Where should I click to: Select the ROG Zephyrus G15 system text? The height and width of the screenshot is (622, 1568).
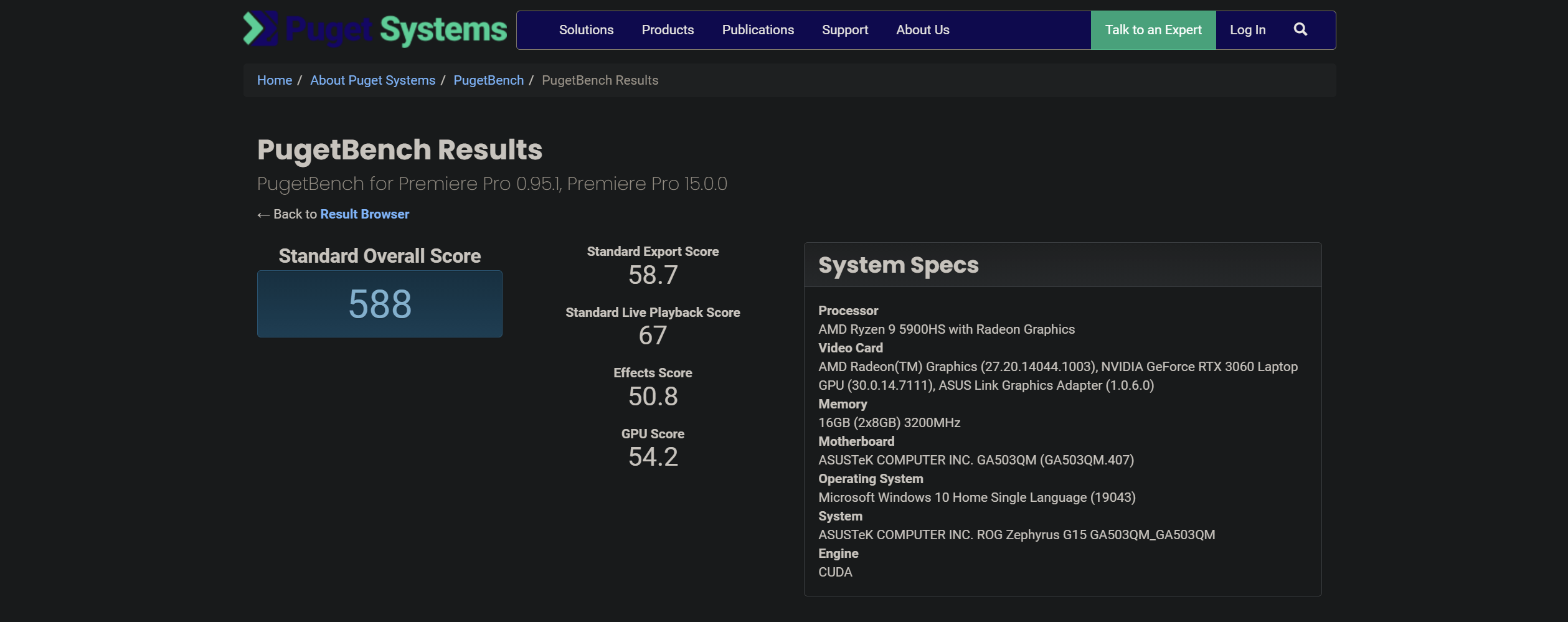point(1017,535)
